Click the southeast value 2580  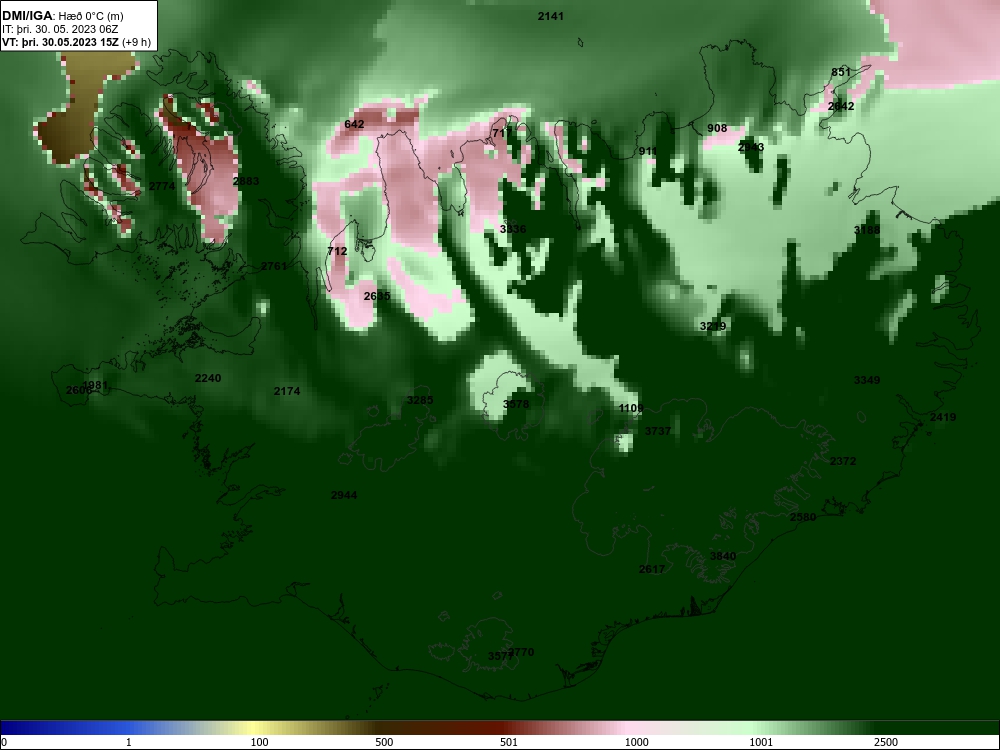(x=802, y=517)
